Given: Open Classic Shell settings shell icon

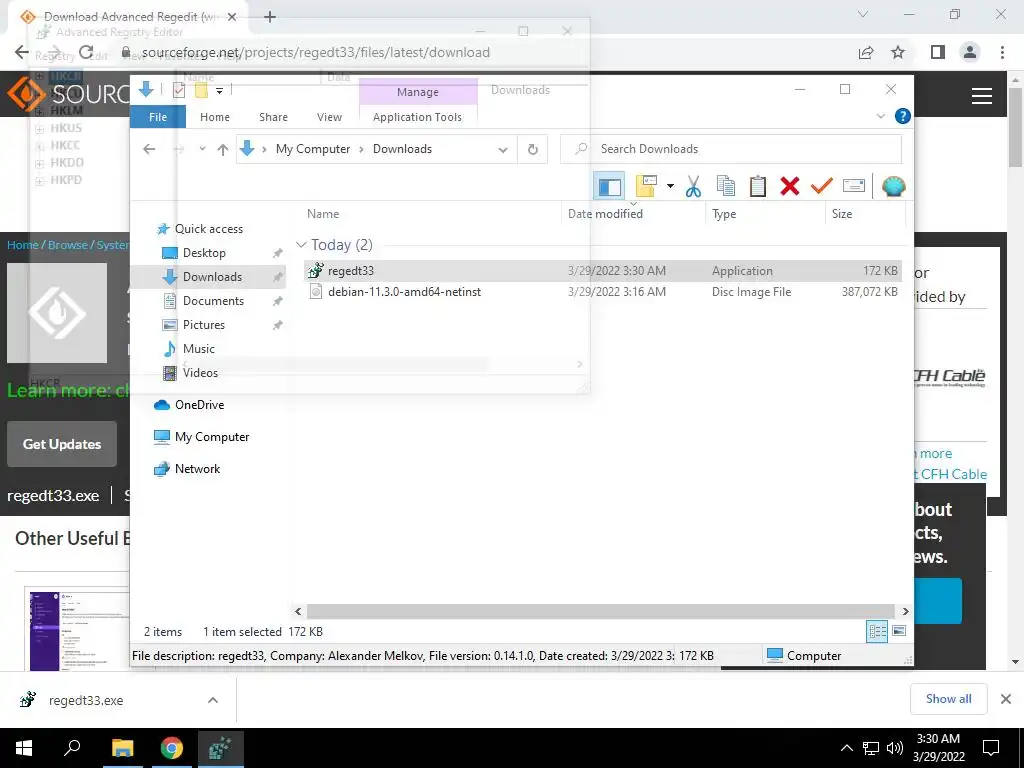Looking at the screenshot, I should coord(893,187).
